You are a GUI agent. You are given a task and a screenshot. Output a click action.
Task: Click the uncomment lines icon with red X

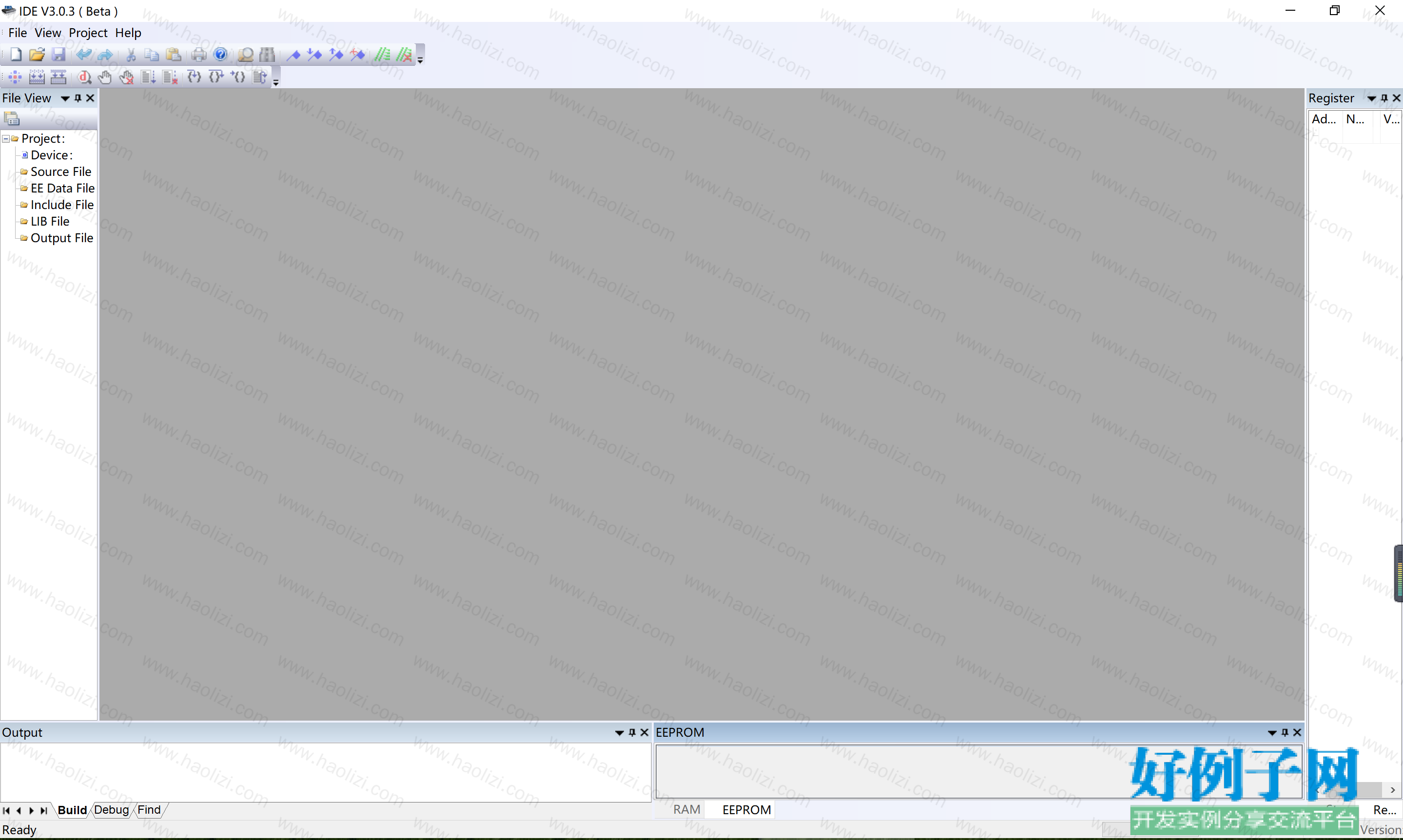coord(404,55)
